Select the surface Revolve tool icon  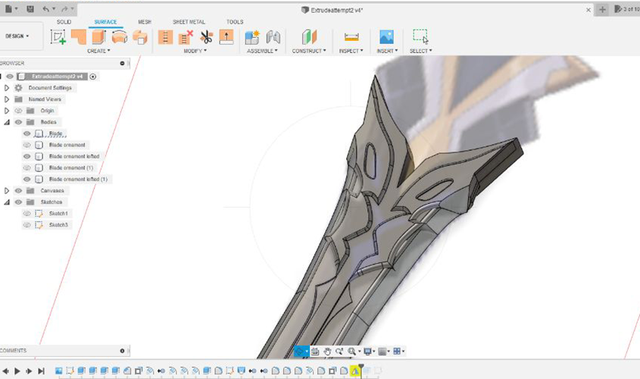pyautogui.click(x=120, y=37)
